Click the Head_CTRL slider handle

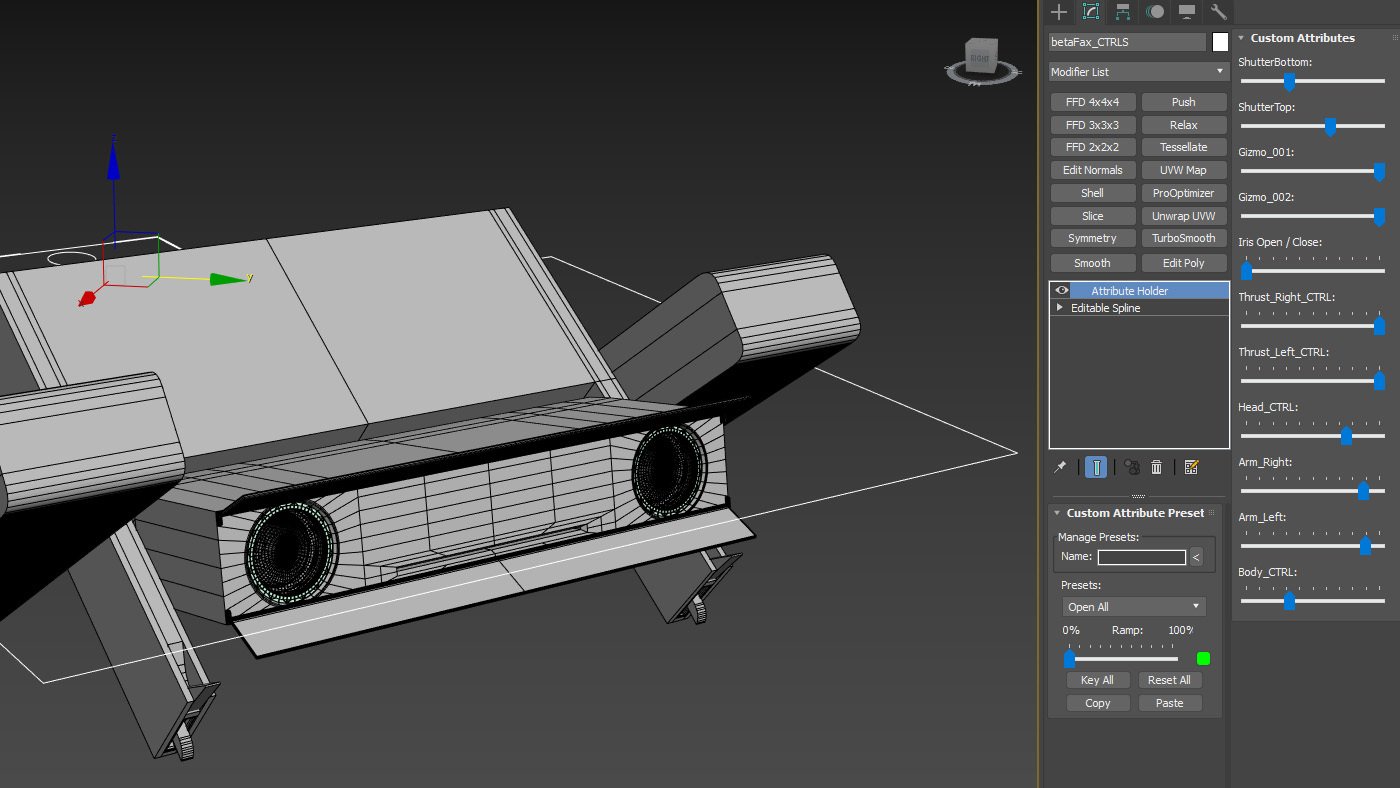click(x=1346, y=435)
